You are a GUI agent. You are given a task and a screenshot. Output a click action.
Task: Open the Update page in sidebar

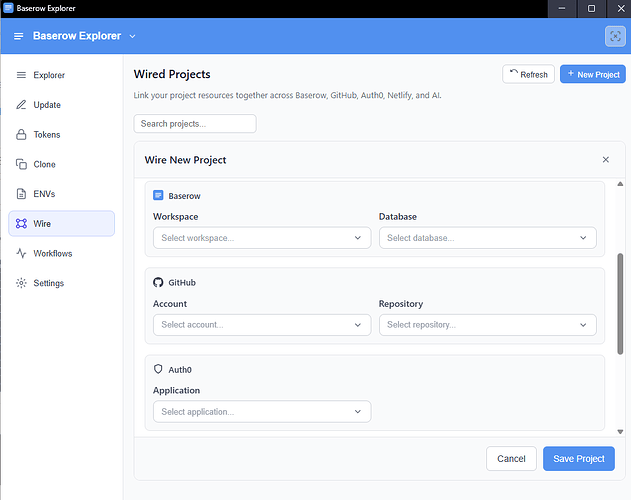(x=47, y=105)
